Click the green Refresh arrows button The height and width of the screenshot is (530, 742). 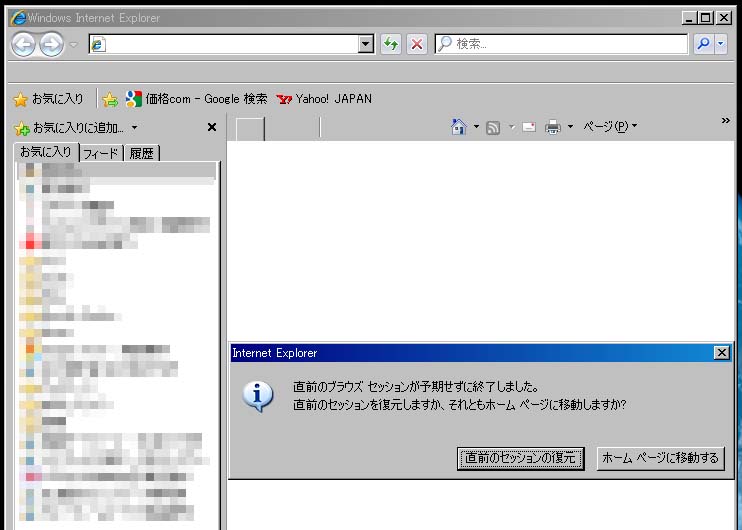click(391, 44)
